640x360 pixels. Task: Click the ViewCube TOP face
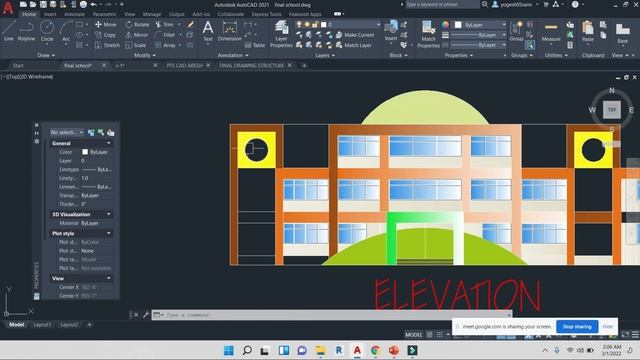pyautogui.click(x=611, y=109)
